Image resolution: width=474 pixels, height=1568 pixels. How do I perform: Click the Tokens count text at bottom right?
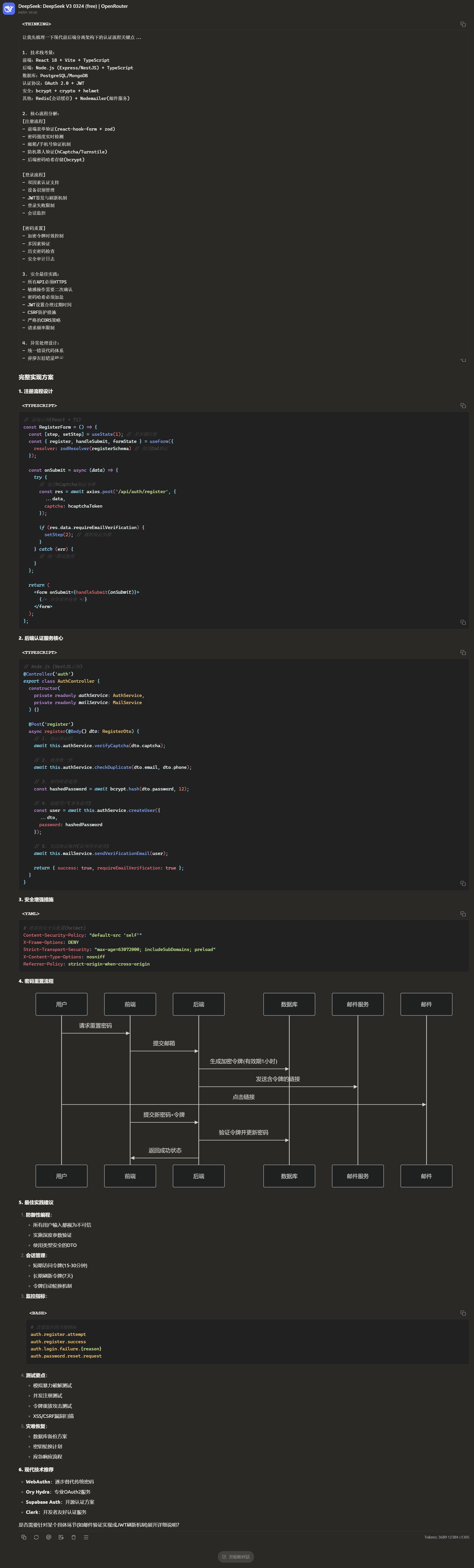pos(447,1537)
